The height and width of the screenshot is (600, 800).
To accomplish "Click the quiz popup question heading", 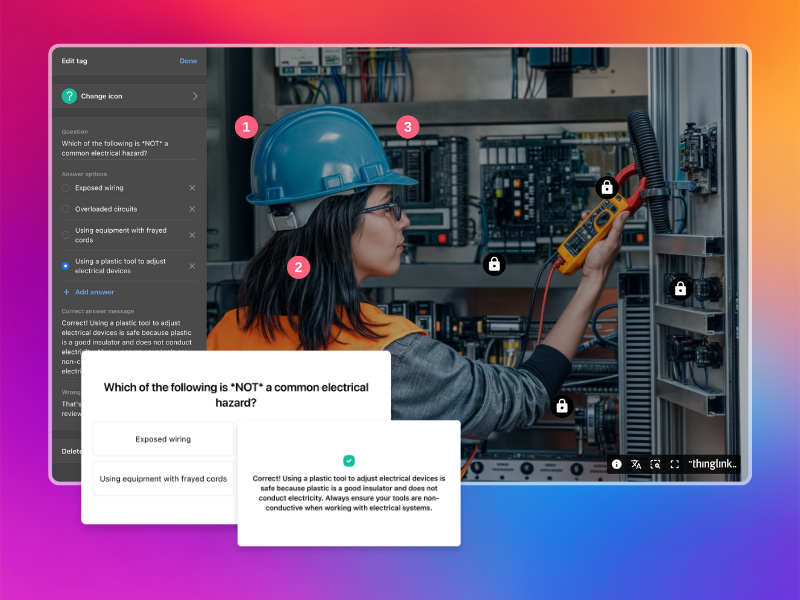I will tap(236, 395).
